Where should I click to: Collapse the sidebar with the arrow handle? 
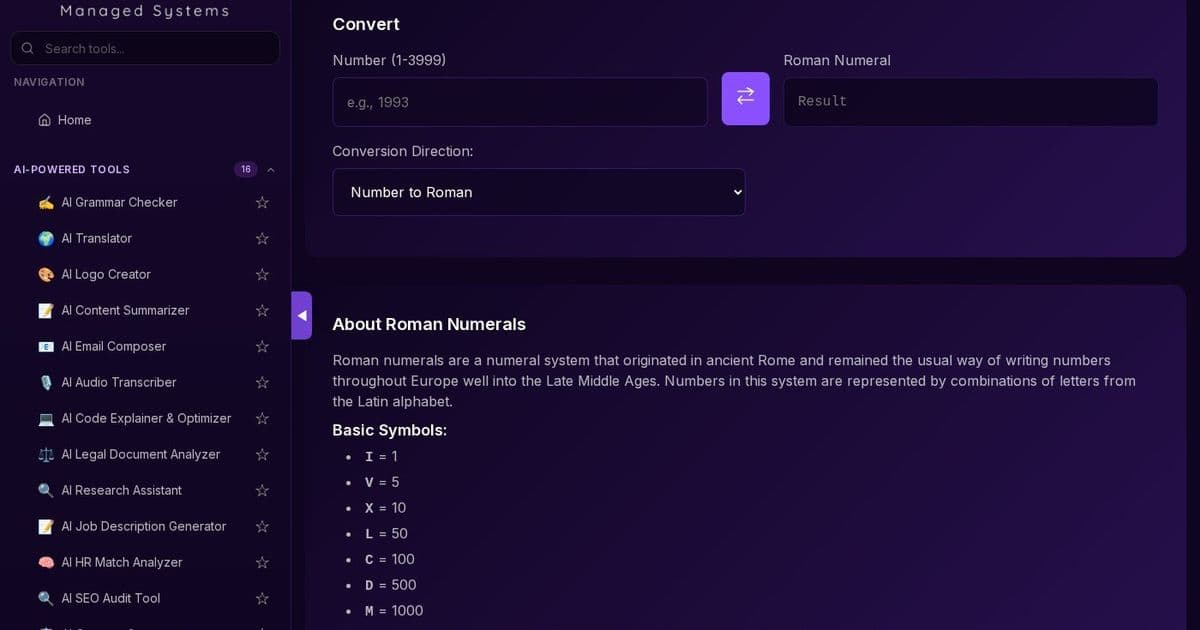point(301,315)
